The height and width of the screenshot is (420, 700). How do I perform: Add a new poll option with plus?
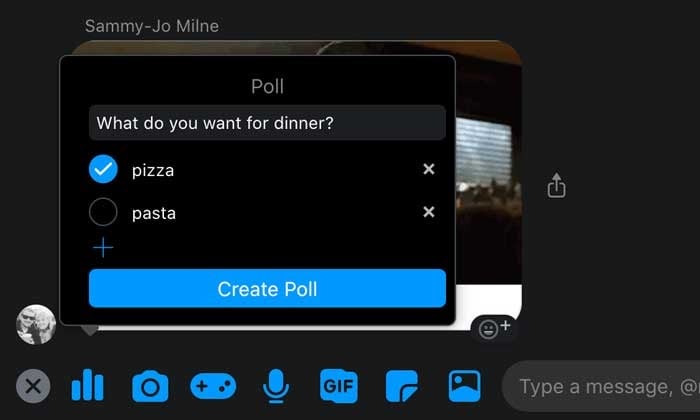pyautogui.click(x=103, y=248)
